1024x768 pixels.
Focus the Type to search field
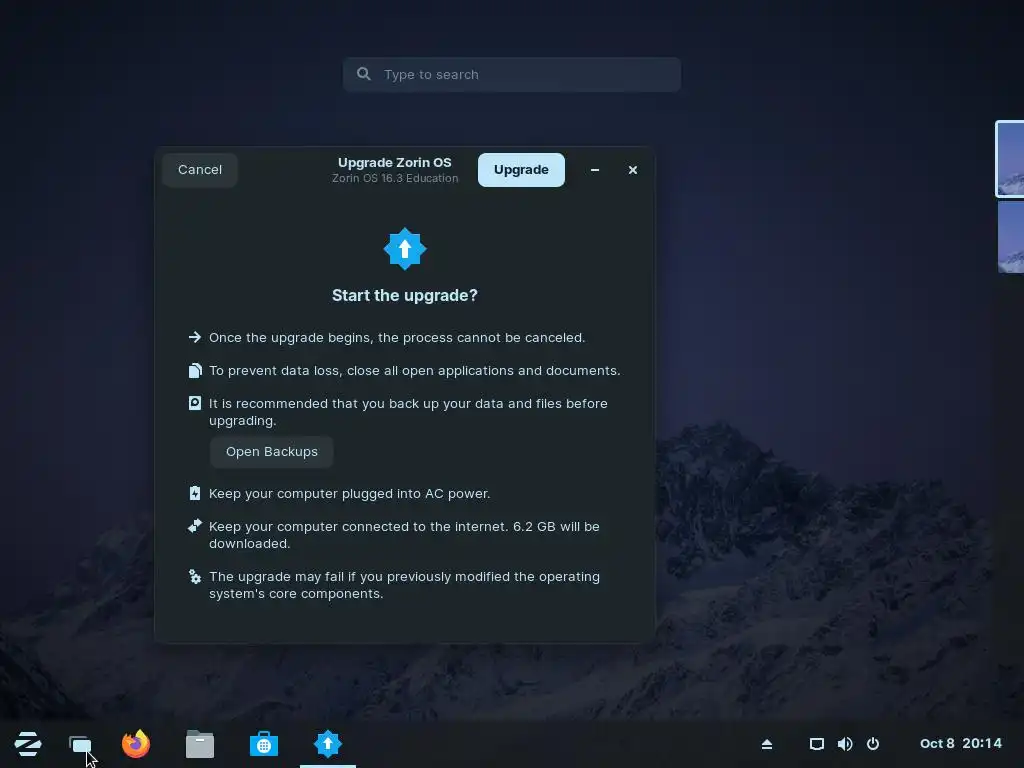click(x=512, y=74)
